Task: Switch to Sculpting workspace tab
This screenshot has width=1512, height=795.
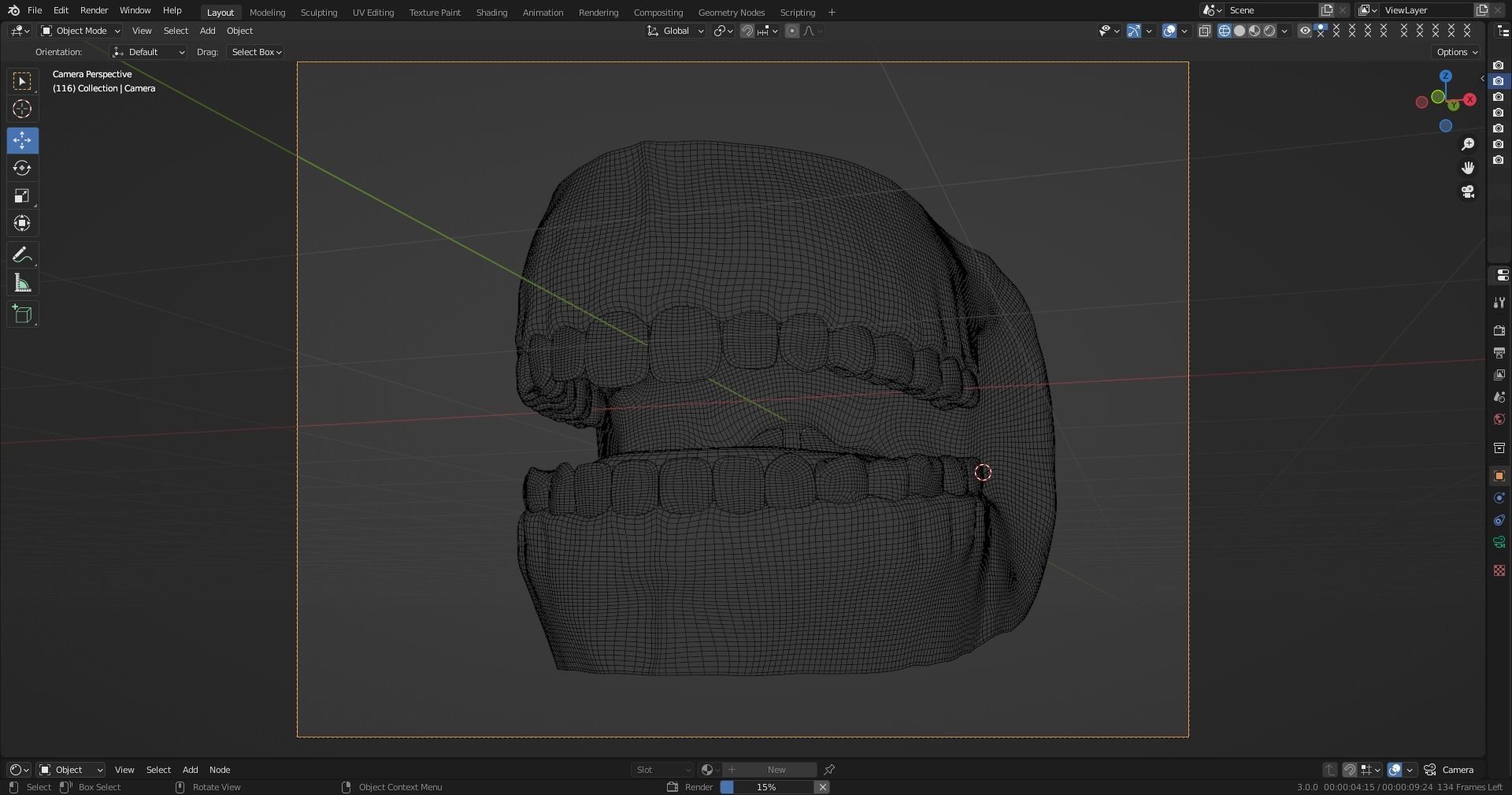Action: coord(319,13)
